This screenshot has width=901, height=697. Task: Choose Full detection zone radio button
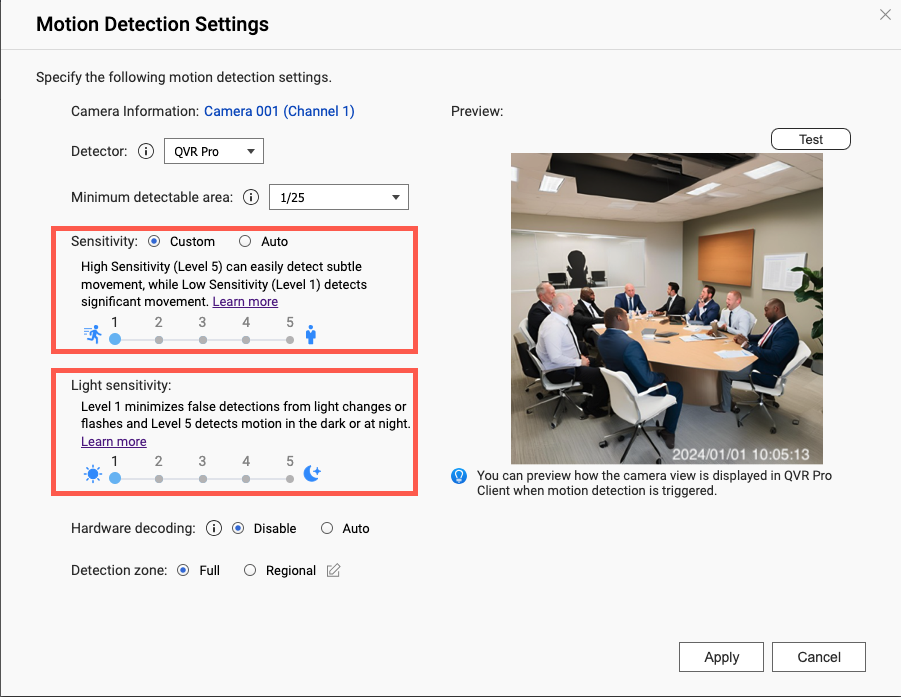[x=183, y=570]
